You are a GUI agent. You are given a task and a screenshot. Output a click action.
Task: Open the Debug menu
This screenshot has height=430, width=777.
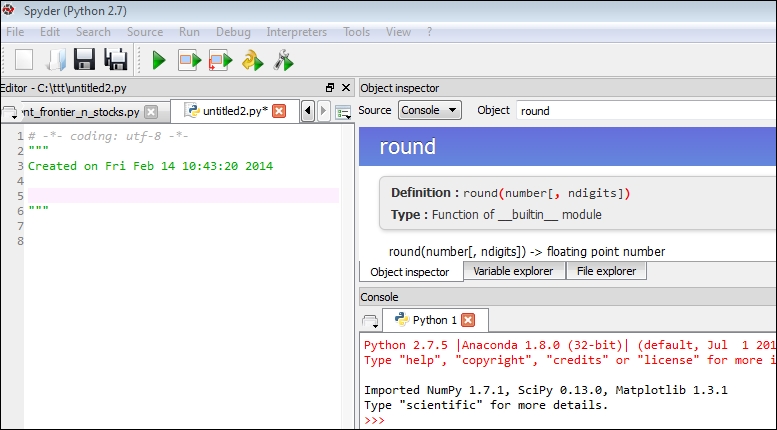click(233, 32)
